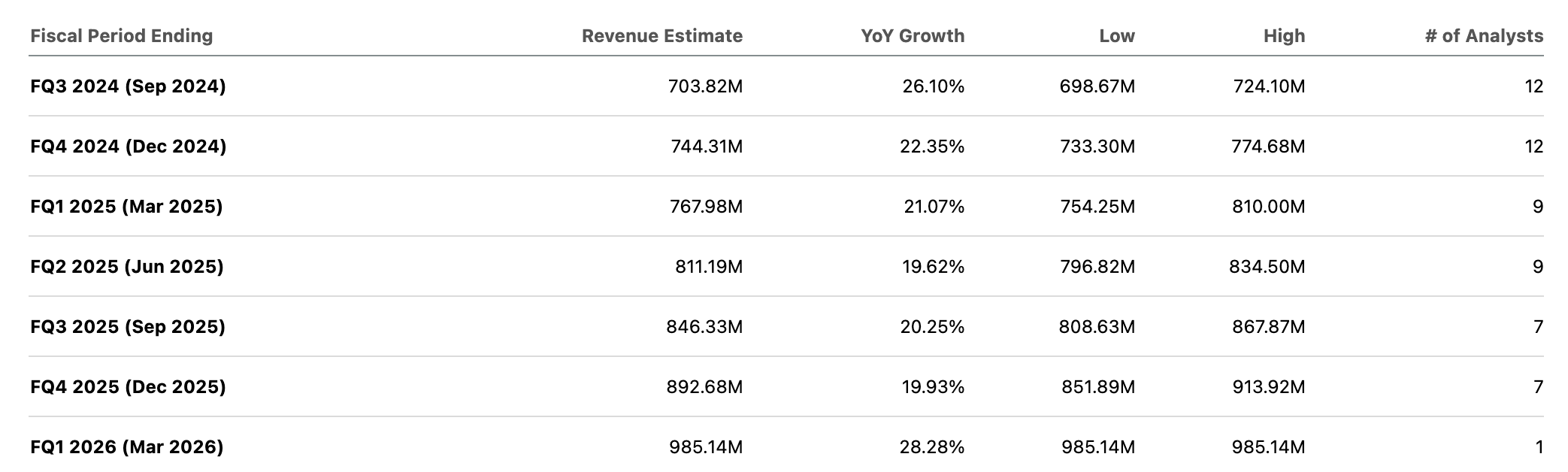Select the FQ1 2025 (Mar 2025) row label
The height and width of the screenshot is (472, 1568).
pos(126,207)
